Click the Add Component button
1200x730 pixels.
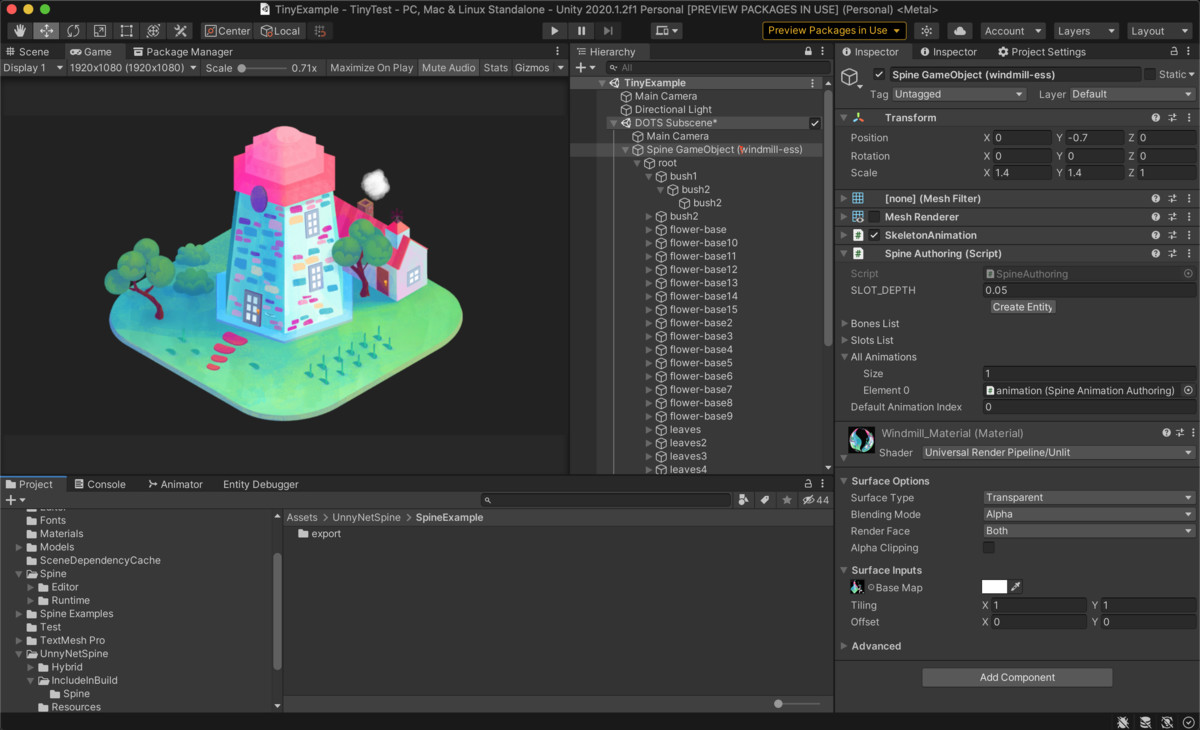1016,677
